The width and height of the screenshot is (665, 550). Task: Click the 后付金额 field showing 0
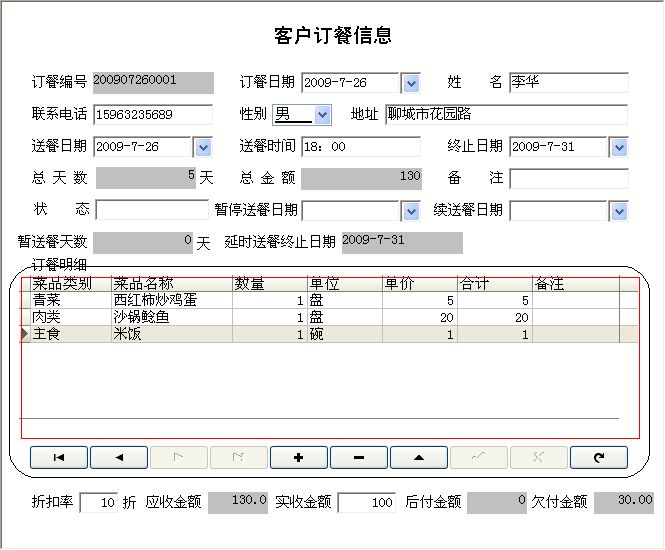497,503
